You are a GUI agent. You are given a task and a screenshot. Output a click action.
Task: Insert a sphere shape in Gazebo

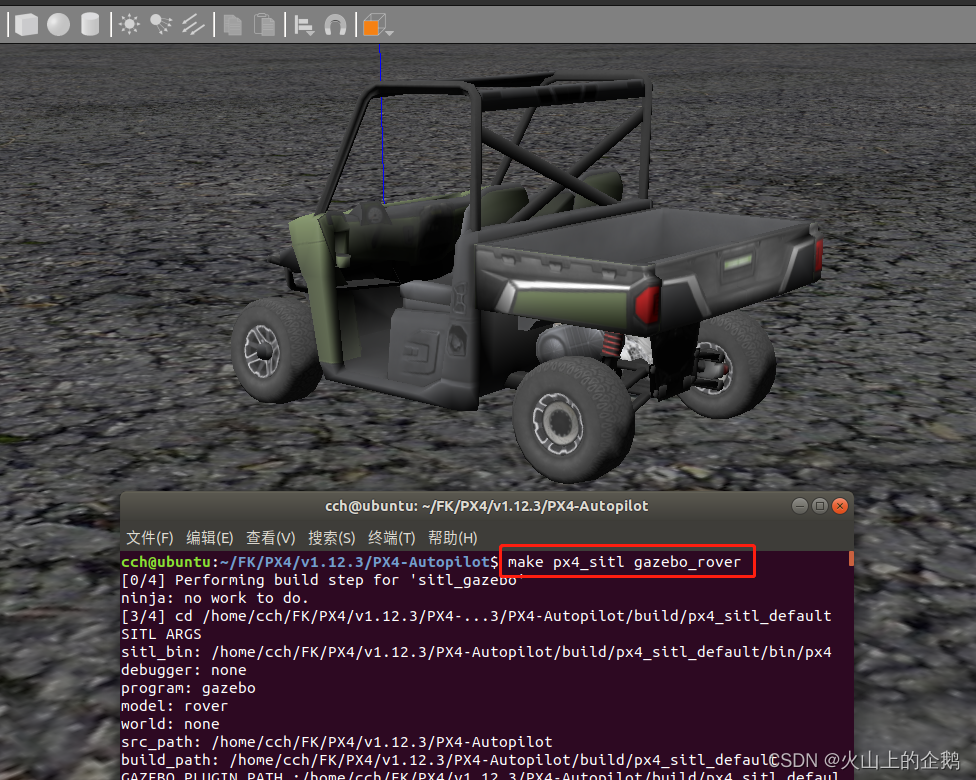[x=59, y=25]
